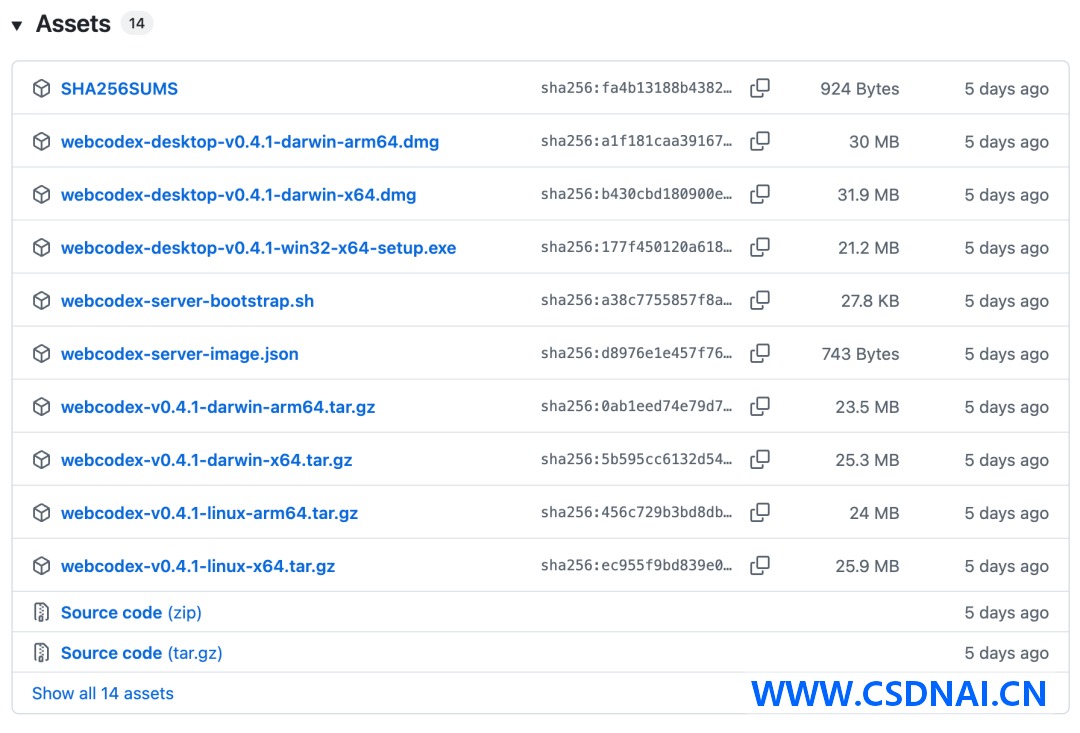The image size is (1080, 733).
Task: Download webcodex-desktop-v0.4.1-darwin-arm64.dmg
Action: [250, 142]
